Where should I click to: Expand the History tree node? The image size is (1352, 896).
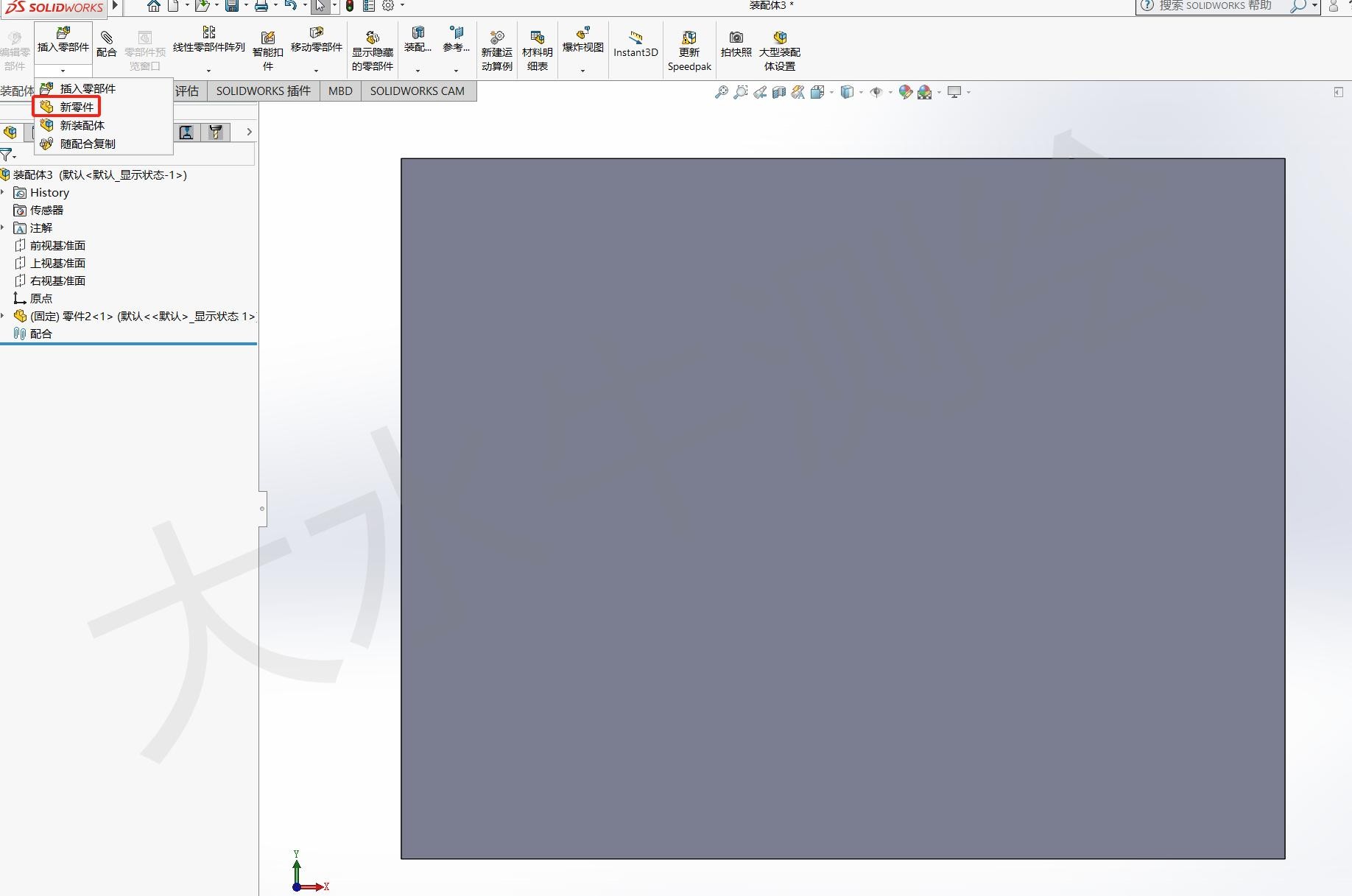(4, 193)
